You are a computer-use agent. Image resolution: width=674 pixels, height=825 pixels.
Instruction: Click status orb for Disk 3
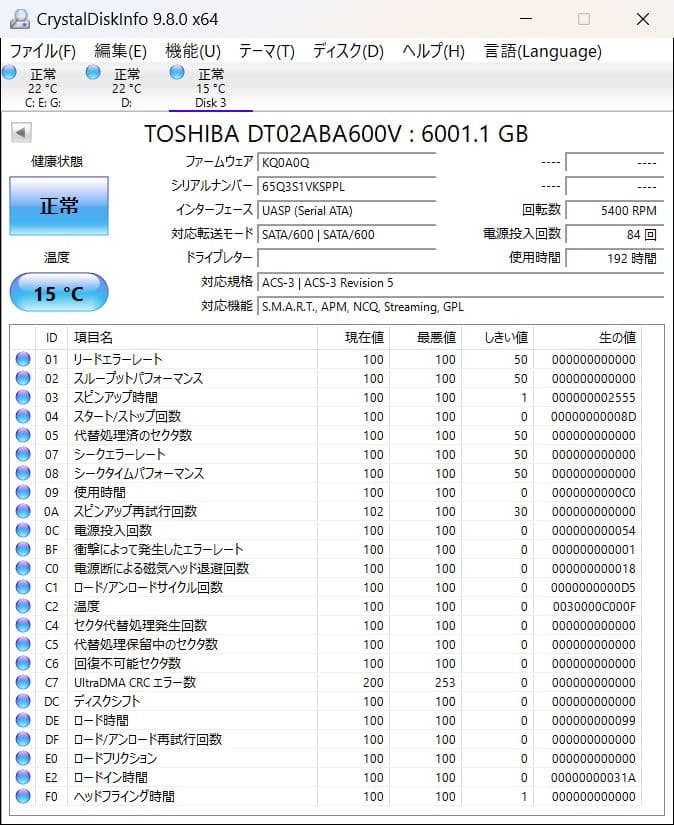(x=177, y=72)
